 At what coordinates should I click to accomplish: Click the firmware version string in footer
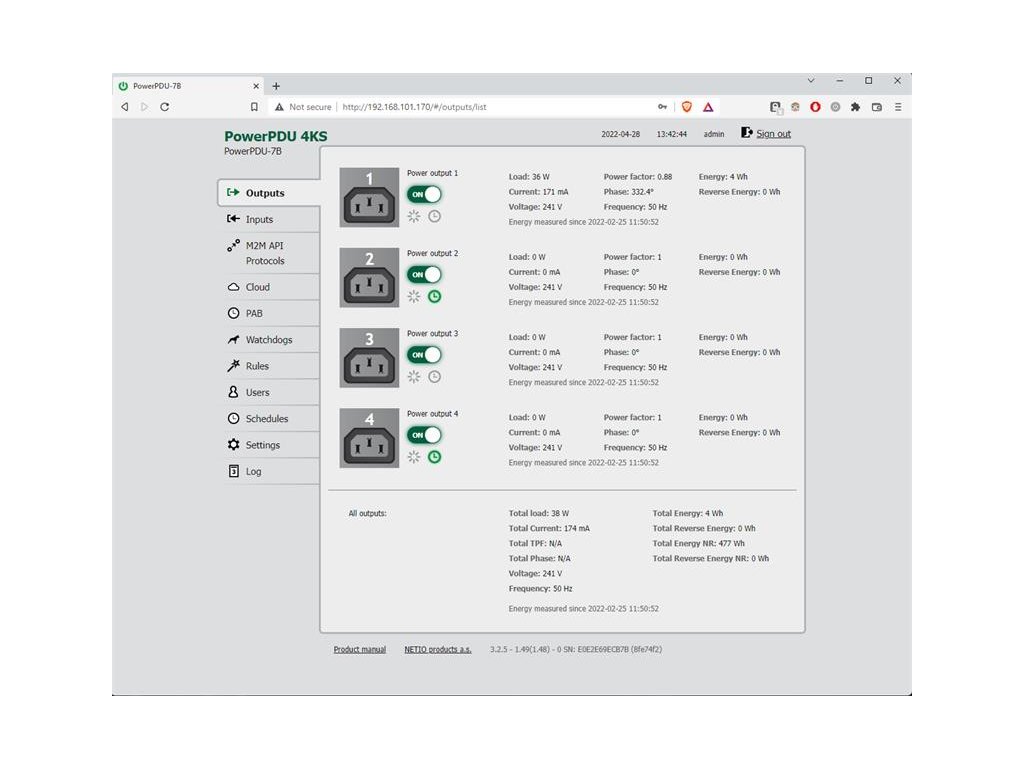[576, 649]
